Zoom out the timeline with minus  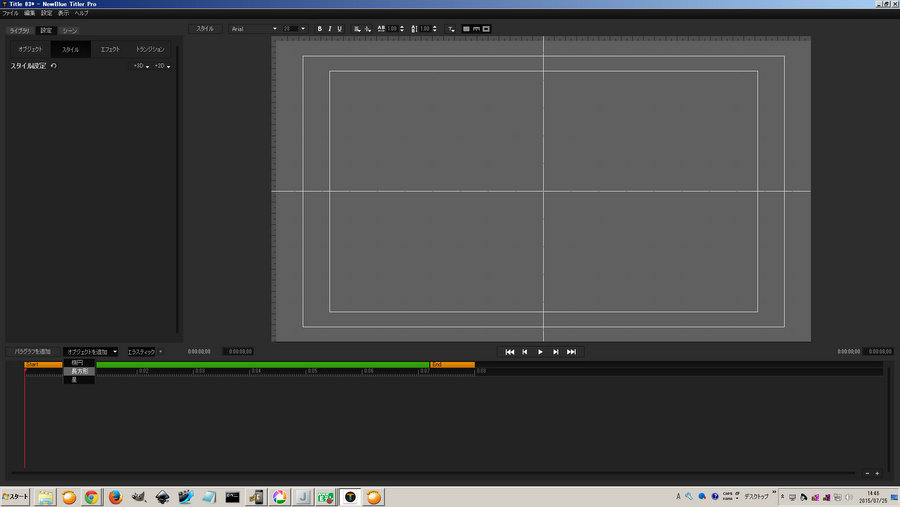coord(867,474)
